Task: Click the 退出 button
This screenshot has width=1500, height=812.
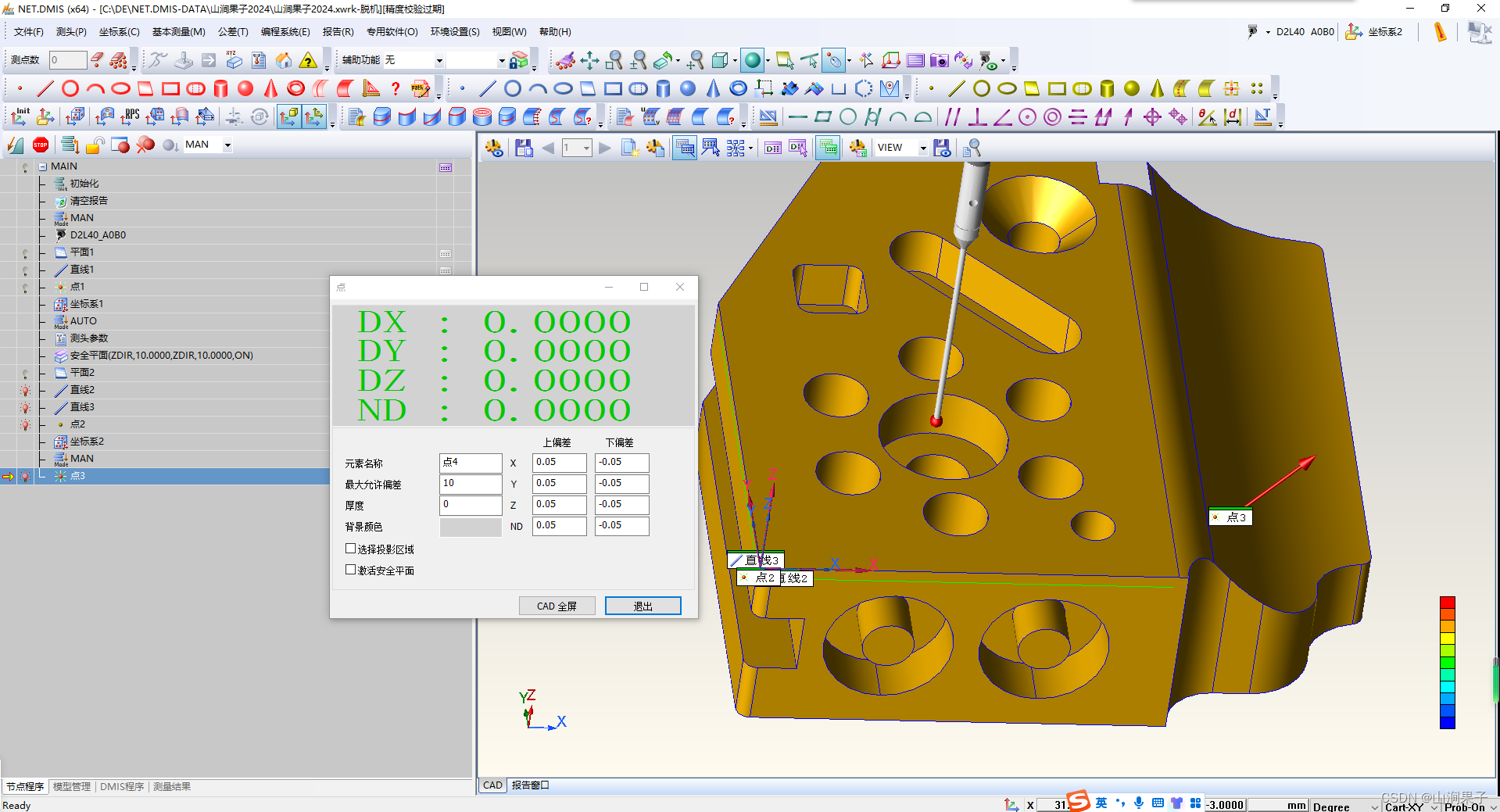Action: pyautogui.click(x=643, y=606)
